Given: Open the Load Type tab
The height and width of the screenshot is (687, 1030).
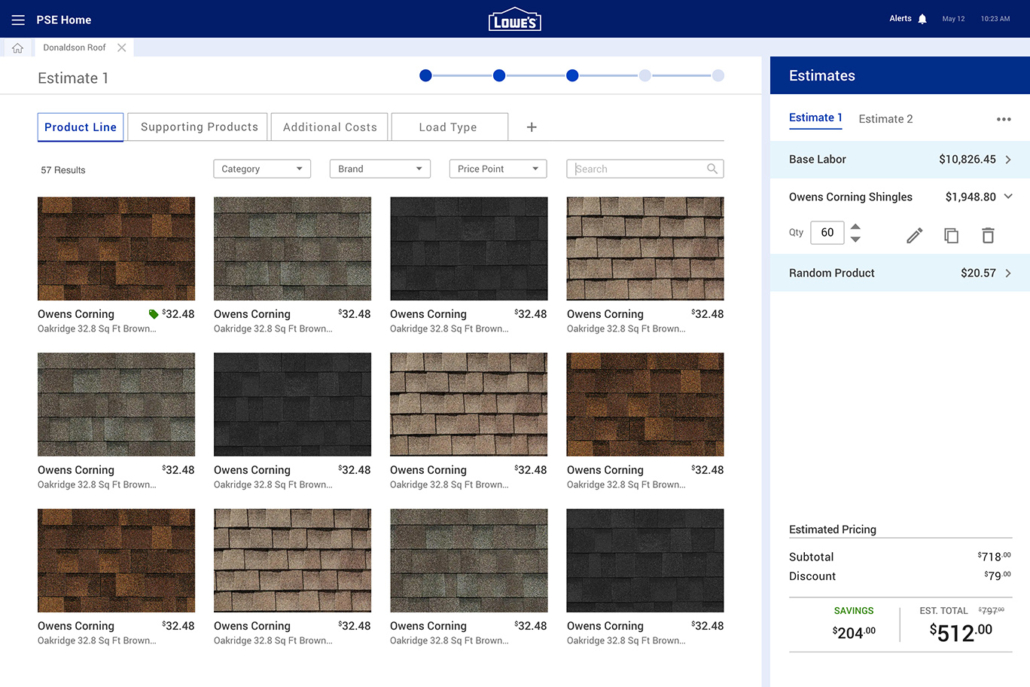Looking at the screenshot, I should (449, 127).
